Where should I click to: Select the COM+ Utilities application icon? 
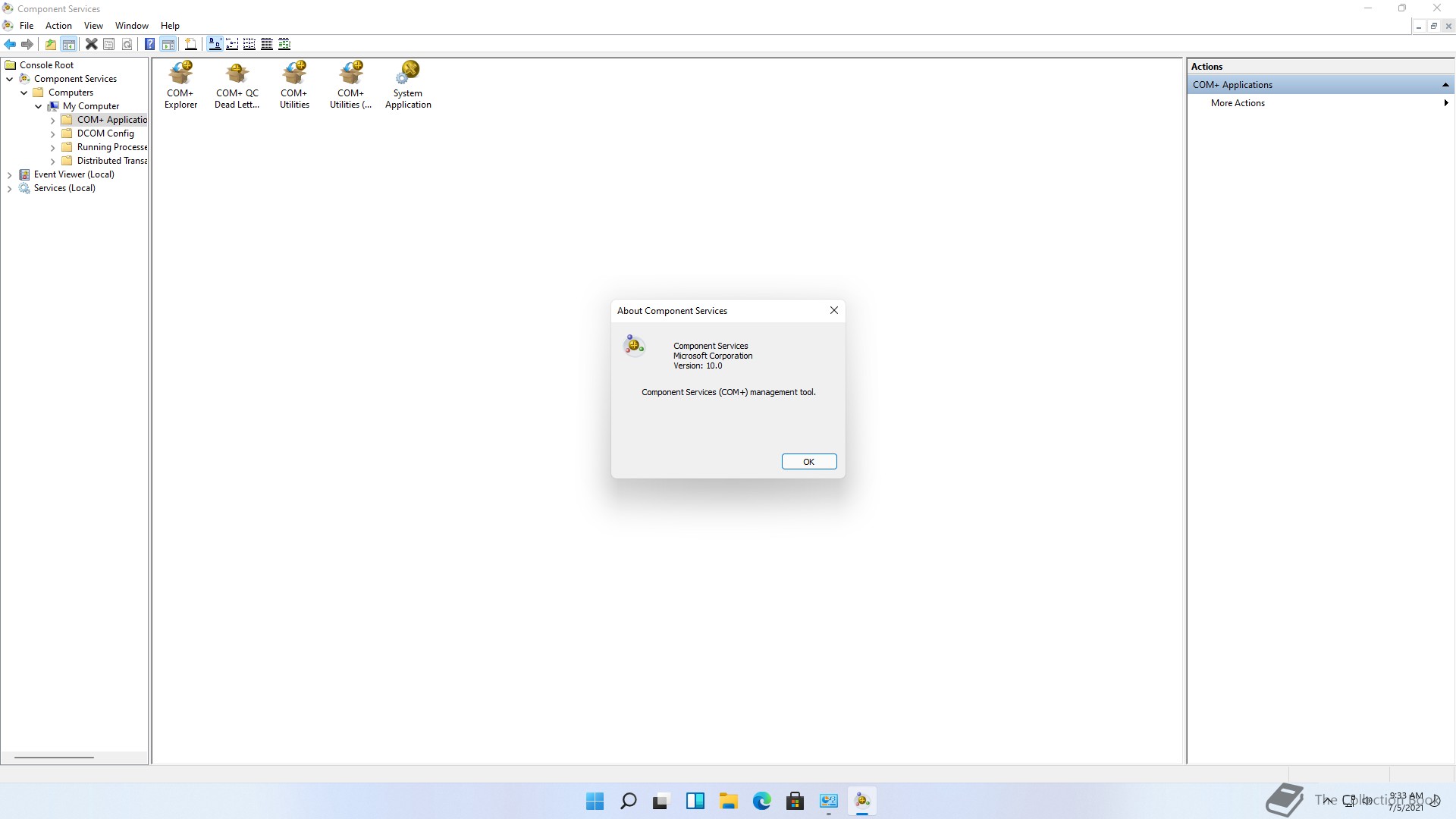294,85
